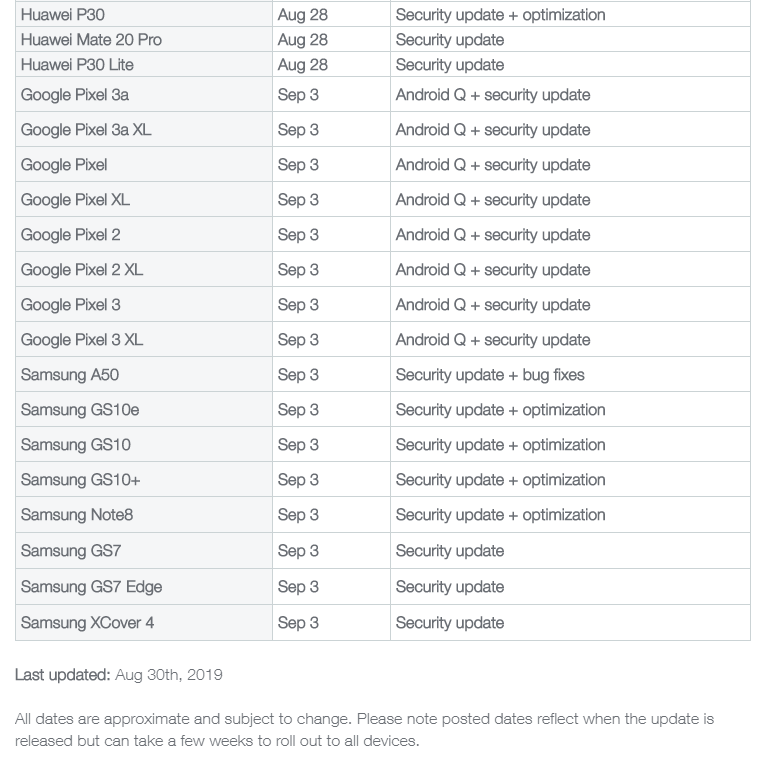Select the "Security update + bug fixes" cell
Screen dimensions: 763x765
pyautogui.click(x=490, y=375)
